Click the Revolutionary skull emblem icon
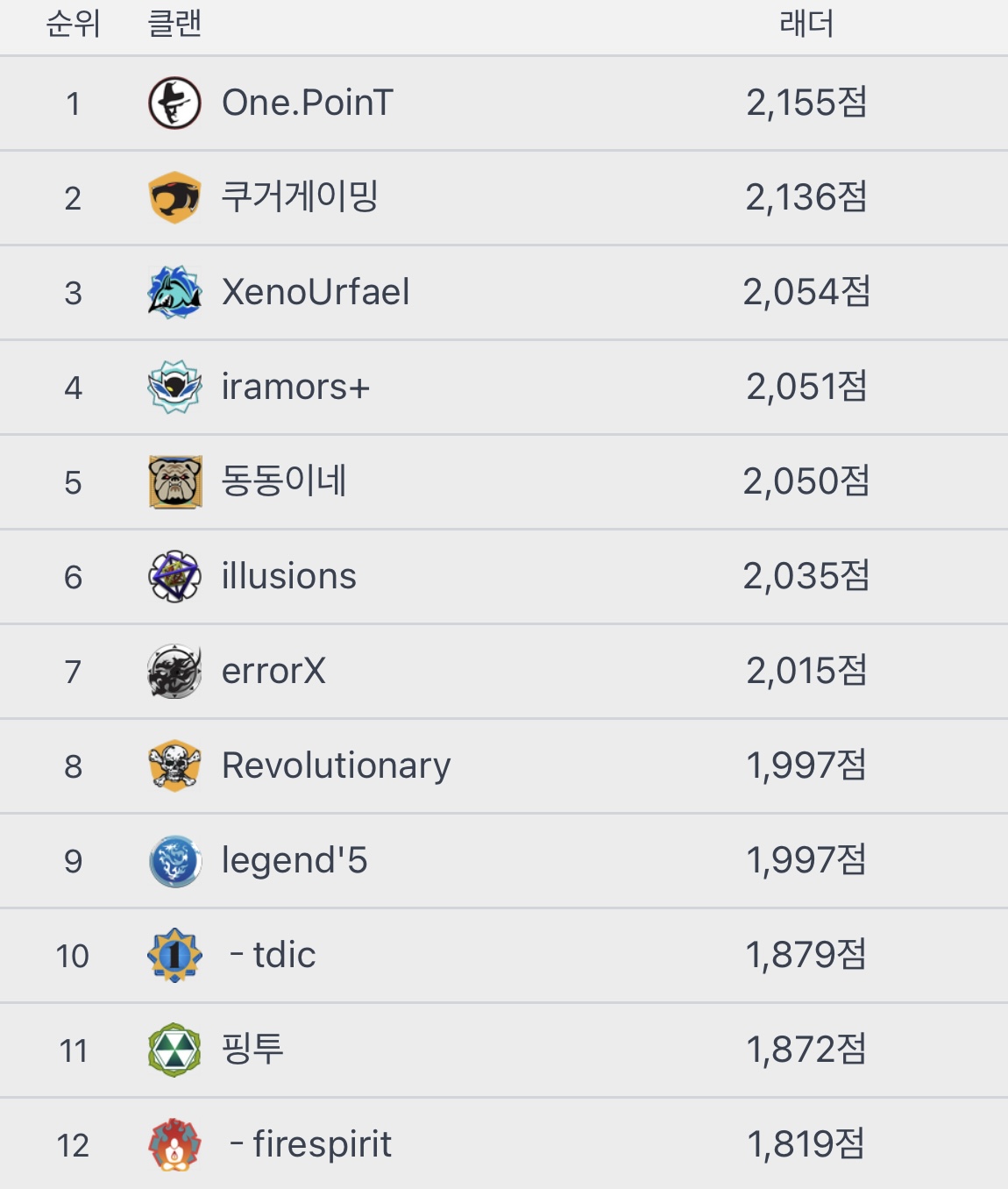This screenshot has width=1008, height=1189. (174, 765)
